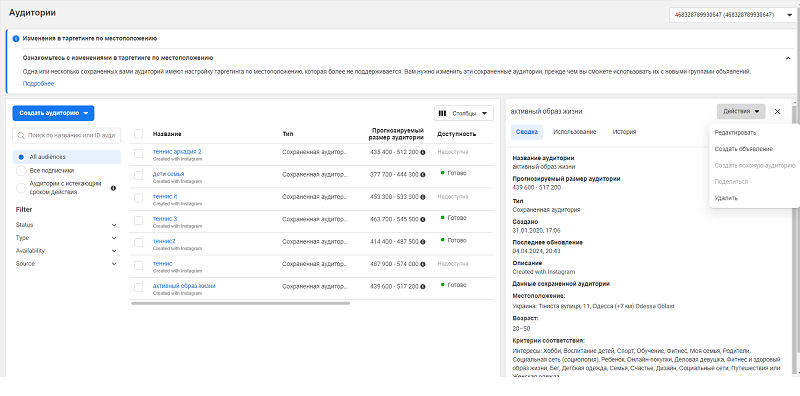Image resolution: width=800 pixels, height=396 pixels.
Task: Choose the Все подписчики radio option
Action: click(x=21, y=170)
